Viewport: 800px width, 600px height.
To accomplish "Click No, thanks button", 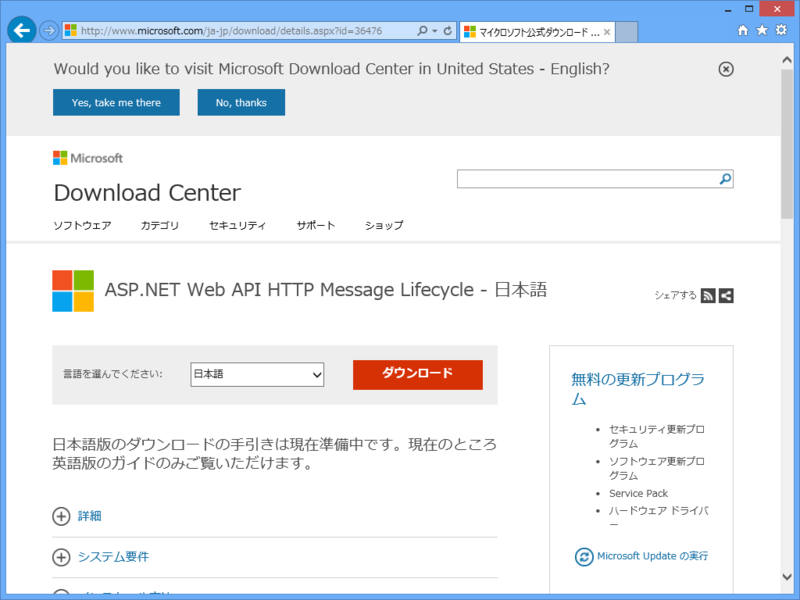I will (241, 103).
